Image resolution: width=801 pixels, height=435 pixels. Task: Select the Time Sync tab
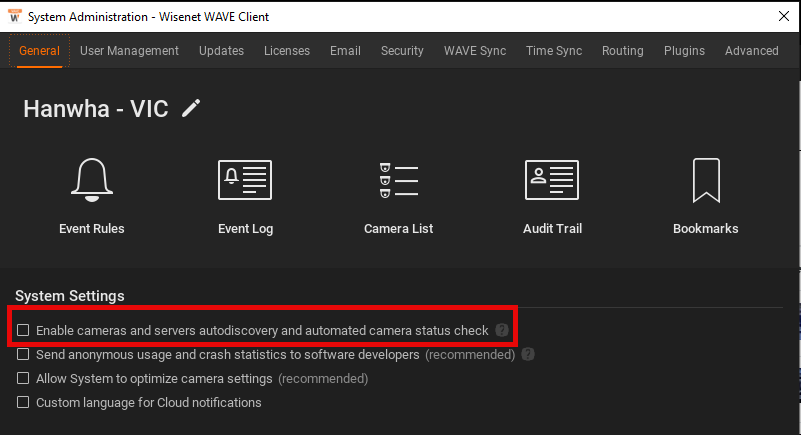click(554, 51)
